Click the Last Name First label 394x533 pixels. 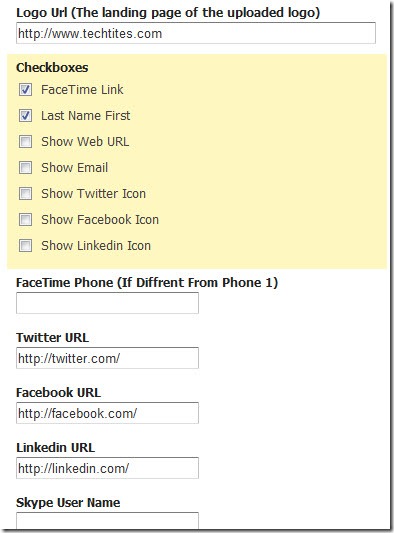(86, 116)
